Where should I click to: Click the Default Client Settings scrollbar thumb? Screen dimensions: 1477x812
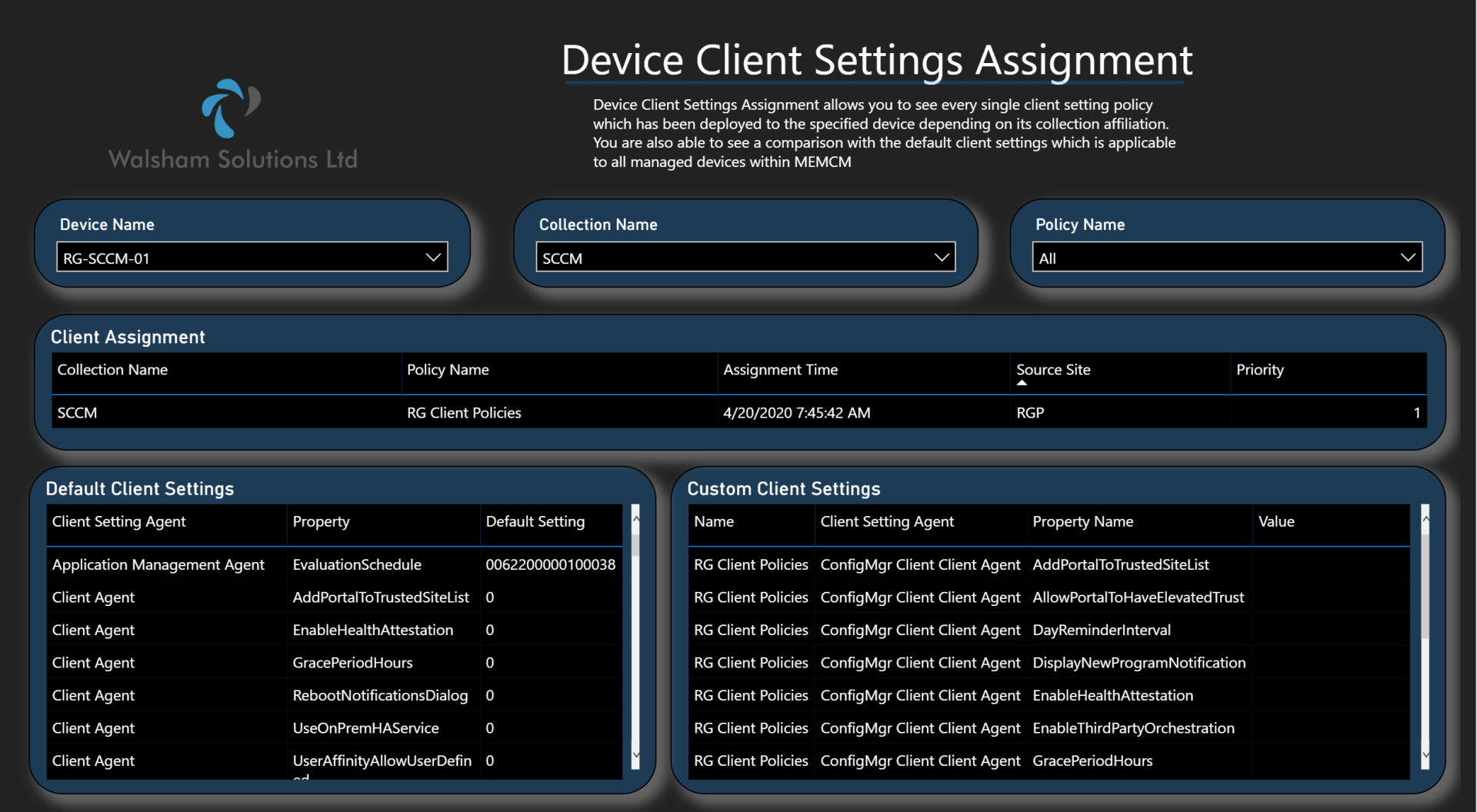pyautogui.click(x=635, y=543)
